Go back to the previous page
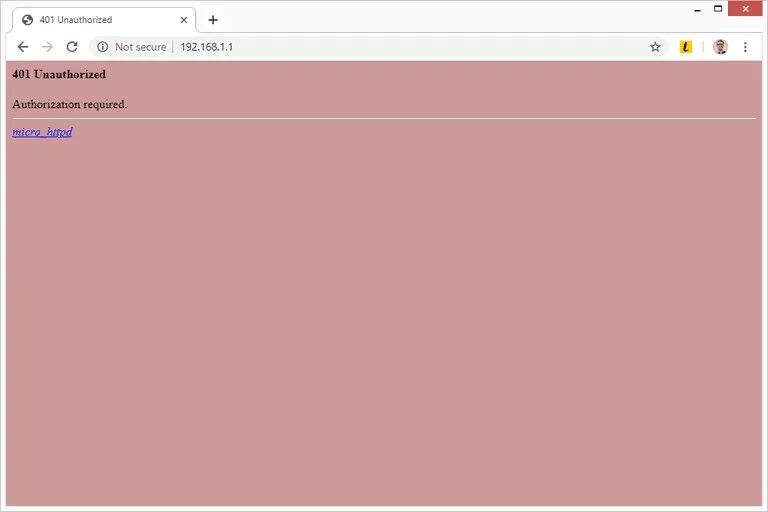 point(23,47)
